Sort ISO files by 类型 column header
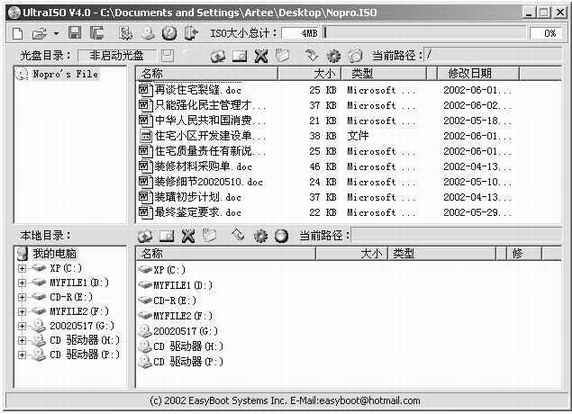The width and height of the screenshot is (572, 414). point(383,74)
